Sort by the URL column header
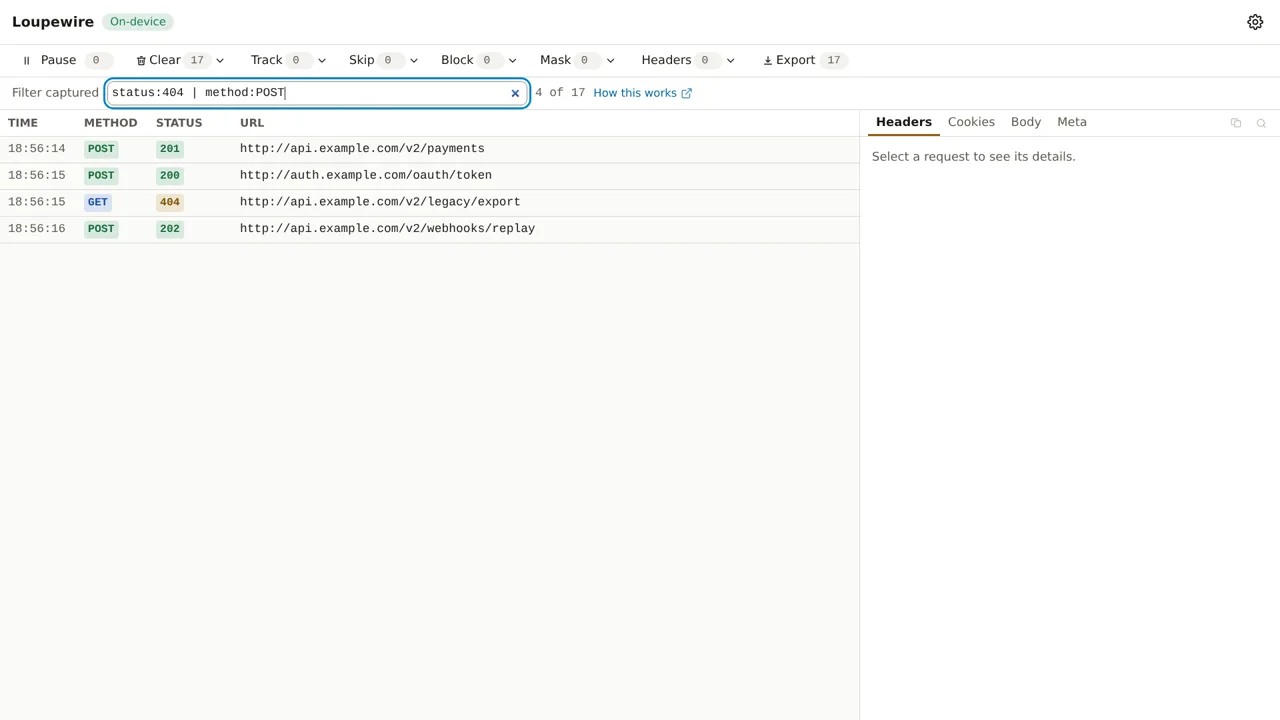Screen dimensions: 1280x720 (252, 123)
